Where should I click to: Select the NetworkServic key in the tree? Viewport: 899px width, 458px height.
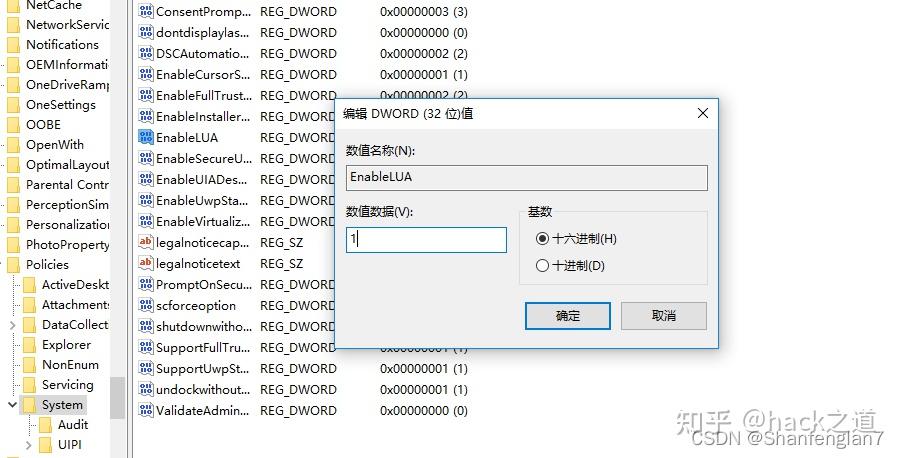point(67,25)
